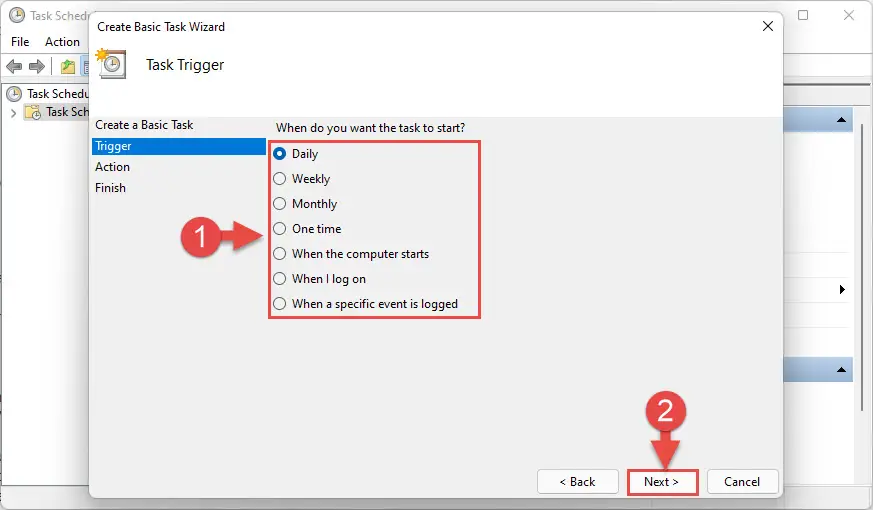Image resolution: width=873 pixels, height=510 pixels.
Task: Cancel the Create Basic Task Wizard
Action: click(x=742, y=482)
